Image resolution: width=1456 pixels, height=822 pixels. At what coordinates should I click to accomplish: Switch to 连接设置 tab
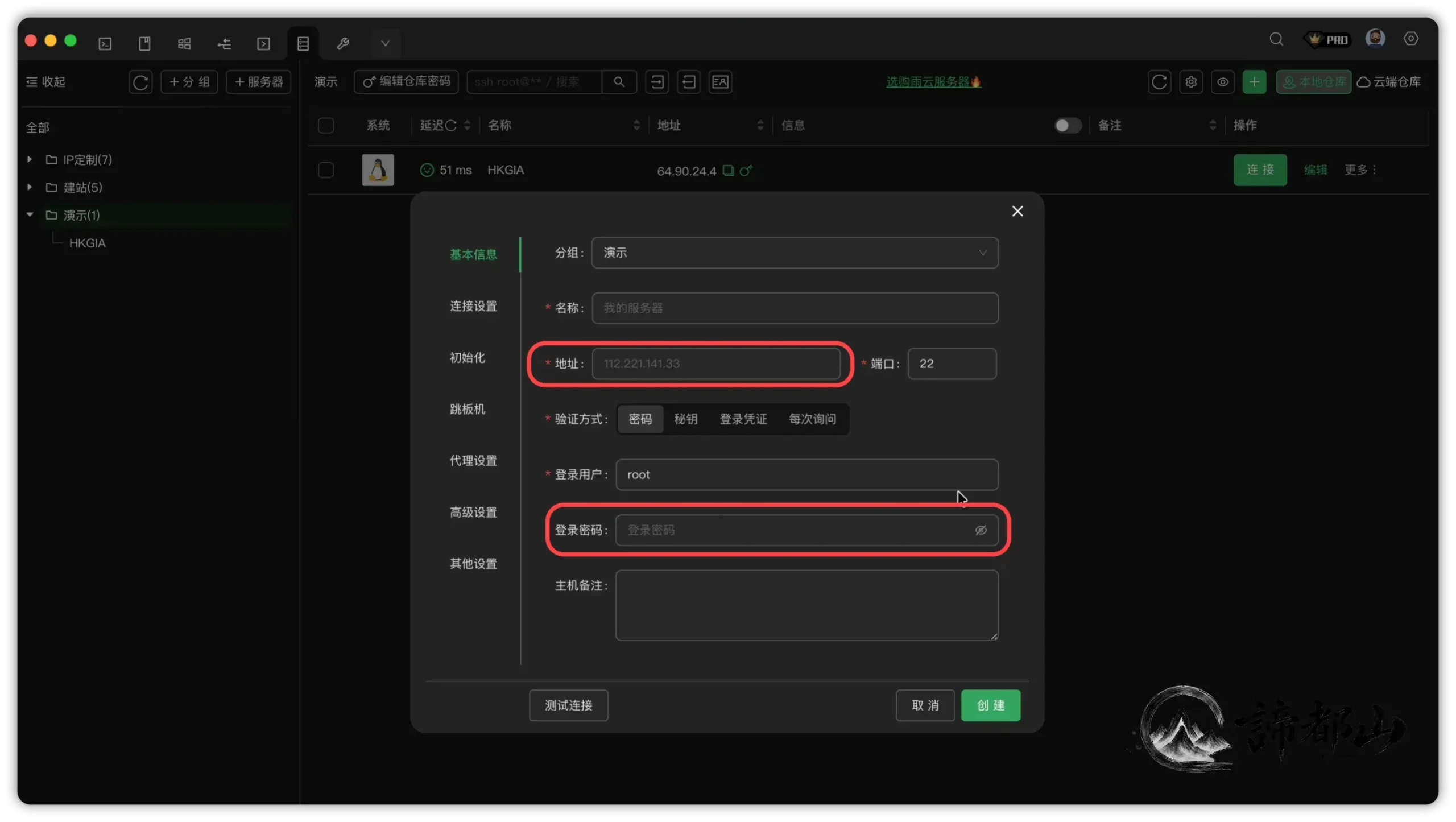coord(473,306)
